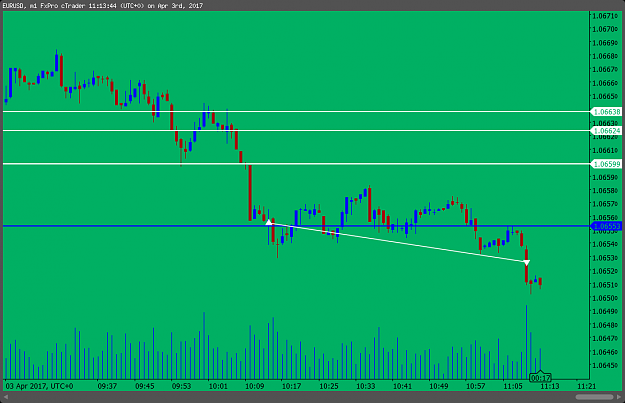This screenshot has width=625, height=403.
Task: Click the 1.06680 price axis value
Action: tap(605, 56)
